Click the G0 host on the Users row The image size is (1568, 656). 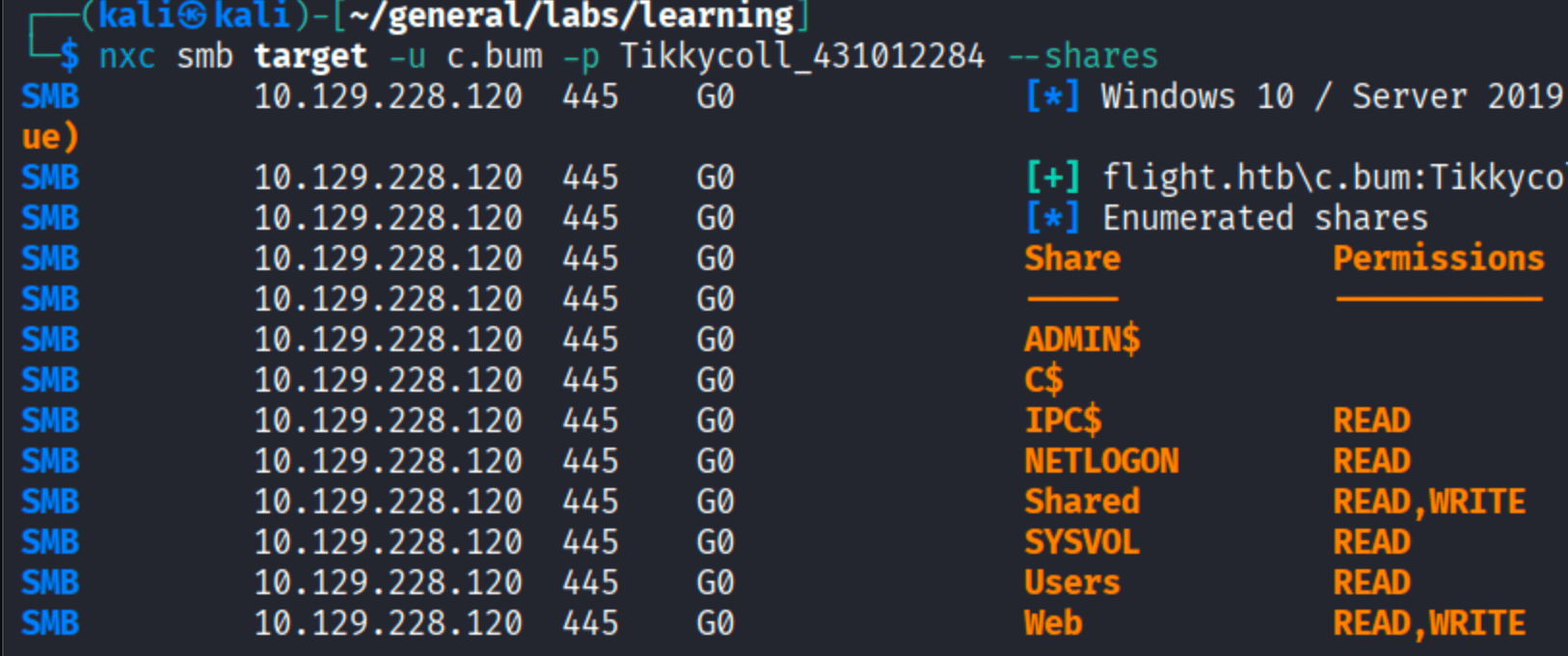[x=716, y=583]
